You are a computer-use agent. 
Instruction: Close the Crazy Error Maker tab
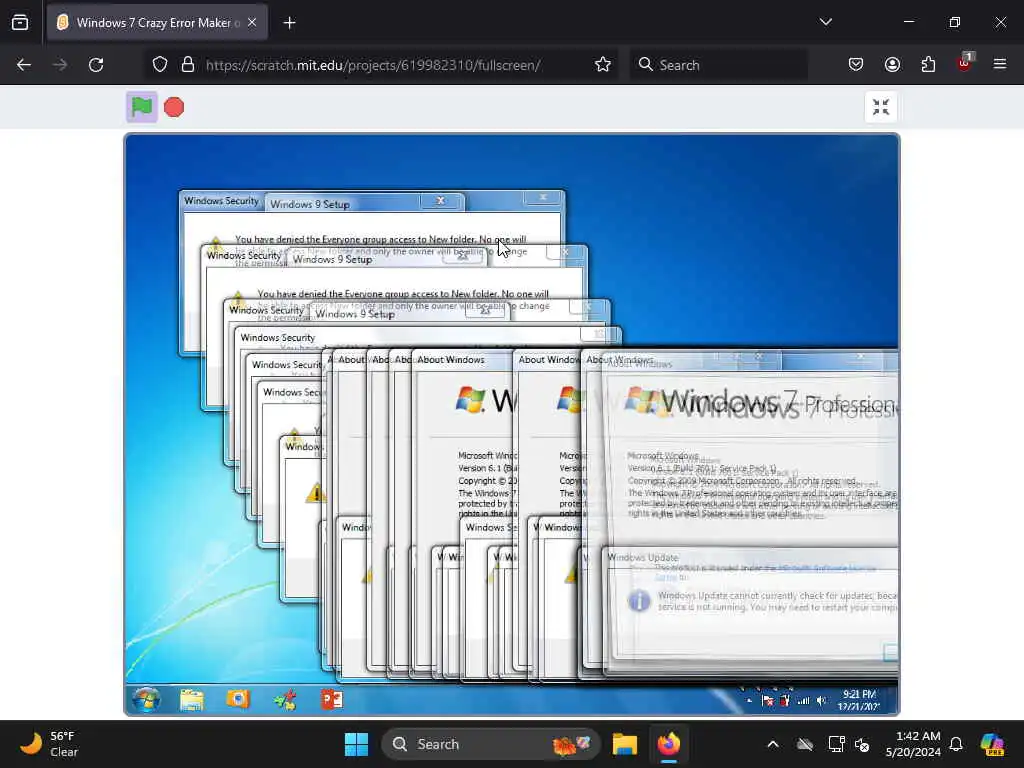pyautogui.click(x=252, y=23)
